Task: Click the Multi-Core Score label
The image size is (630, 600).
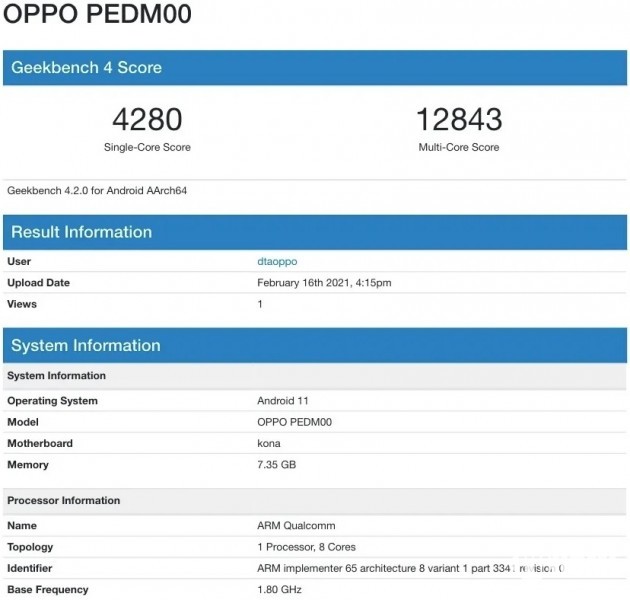Action: [459, 147]
